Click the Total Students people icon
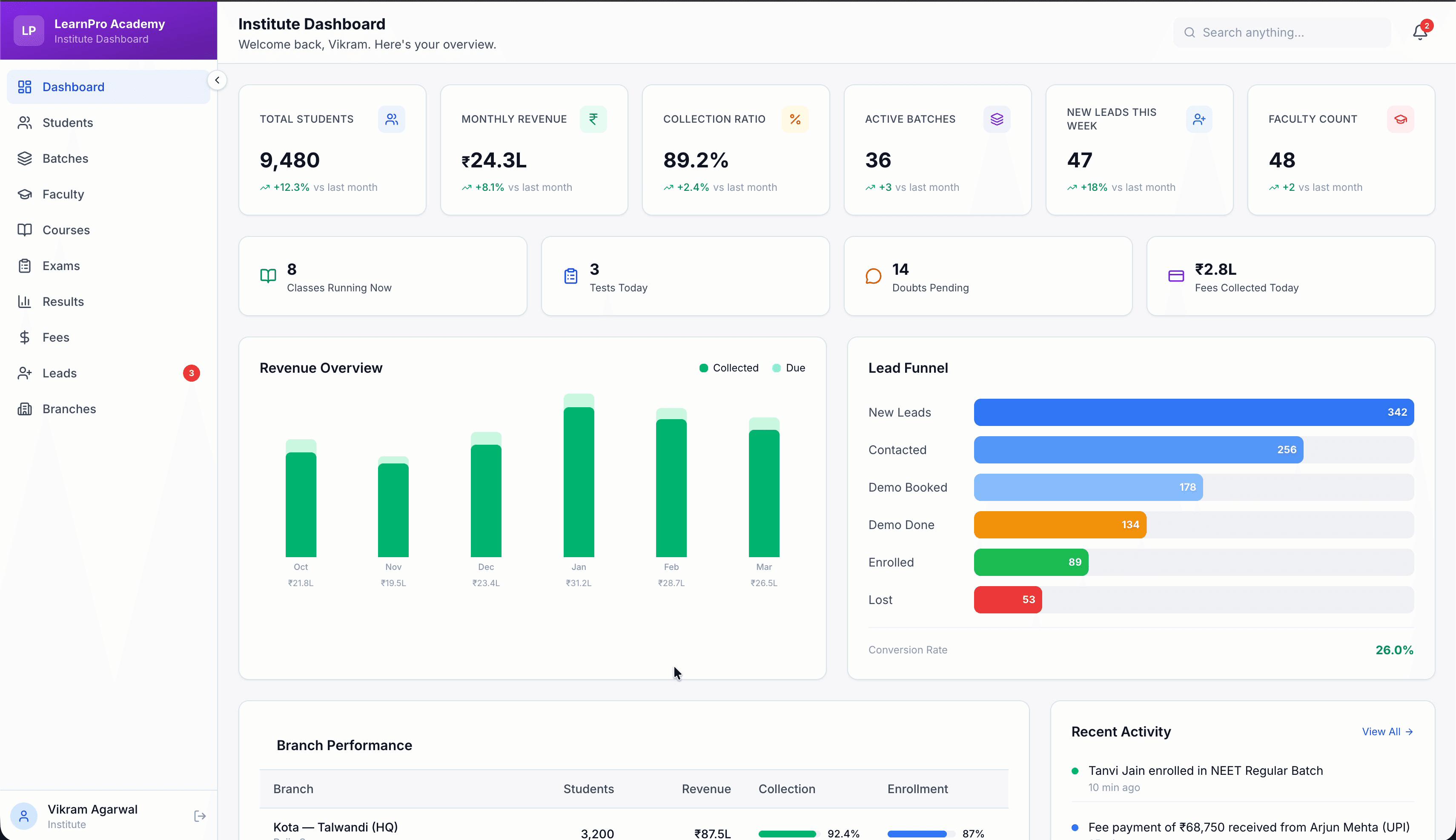The image size is (1456, 840). [x=392, y=119]
